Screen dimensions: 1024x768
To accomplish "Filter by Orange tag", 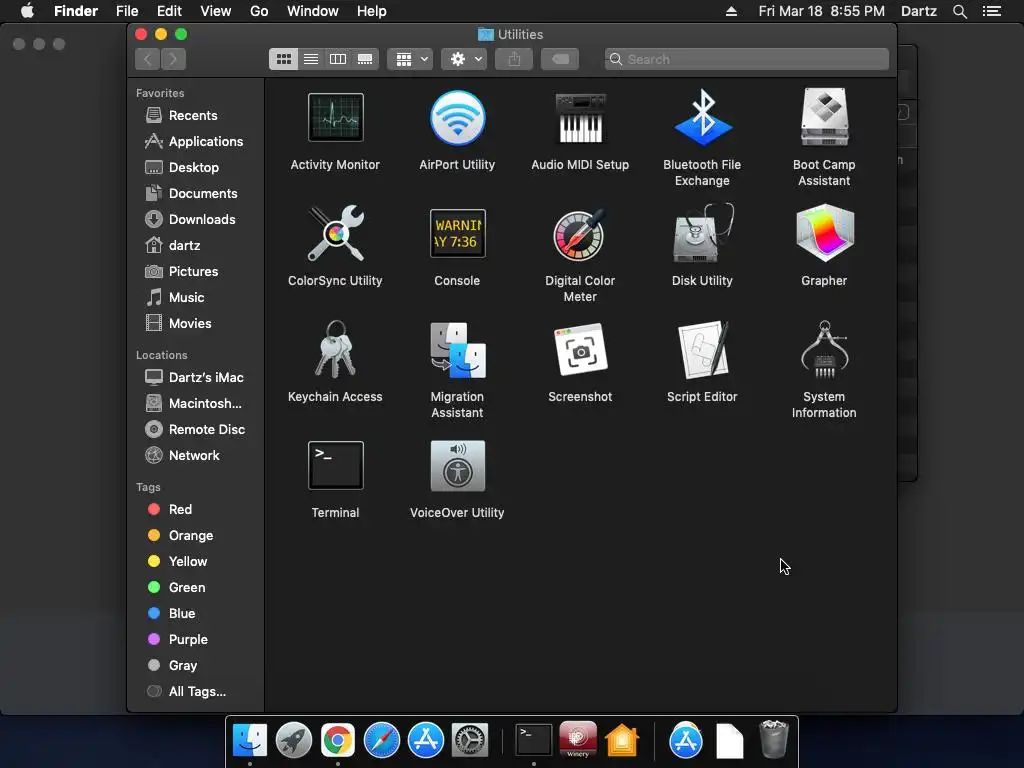I will pos(191,536).
